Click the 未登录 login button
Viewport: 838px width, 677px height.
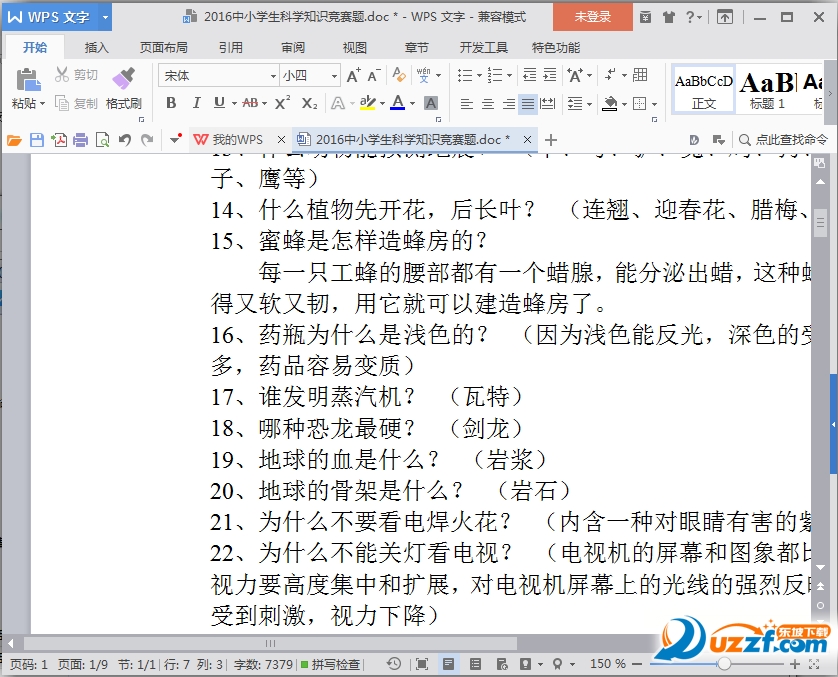click(593, 17)
